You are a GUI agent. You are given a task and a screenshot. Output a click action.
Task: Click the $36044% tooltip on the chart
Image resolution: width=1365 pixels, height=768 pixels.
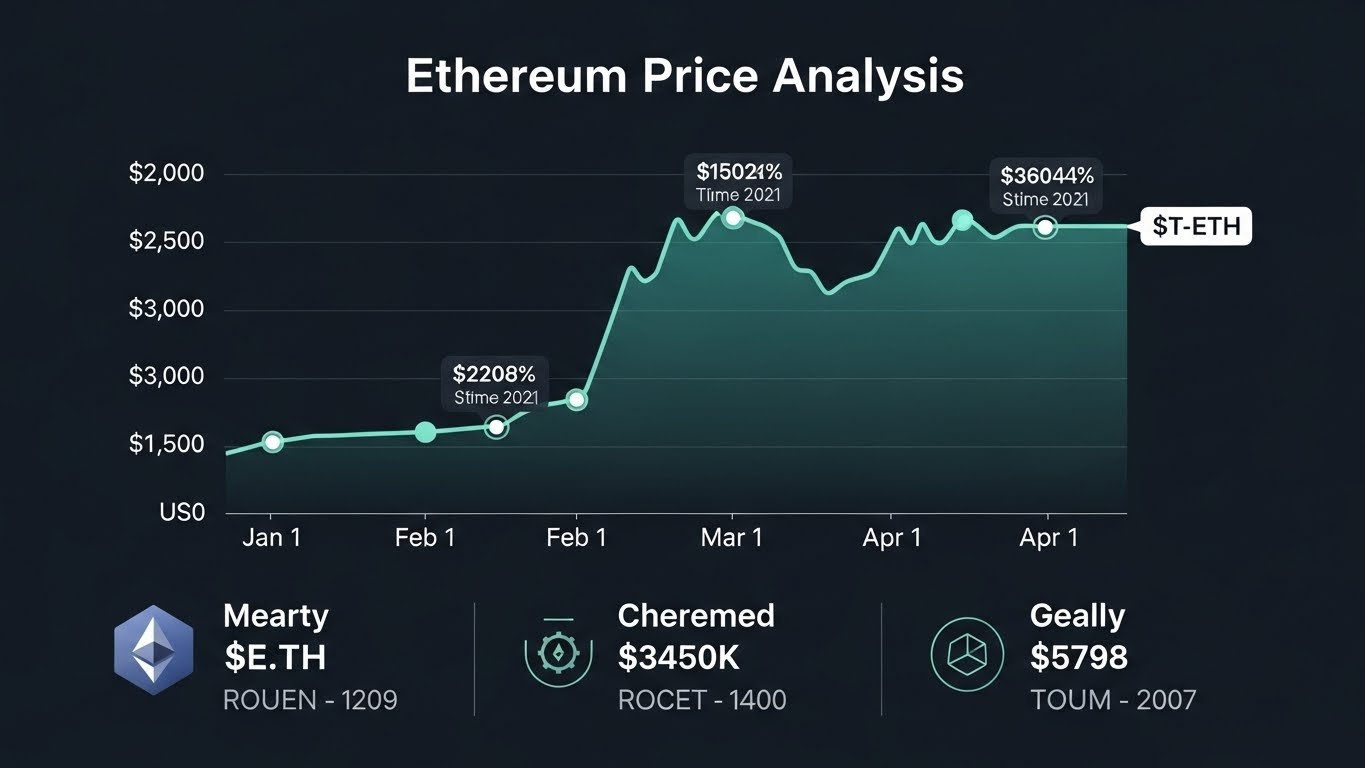pyautogui.click(x=1046, y=186)
